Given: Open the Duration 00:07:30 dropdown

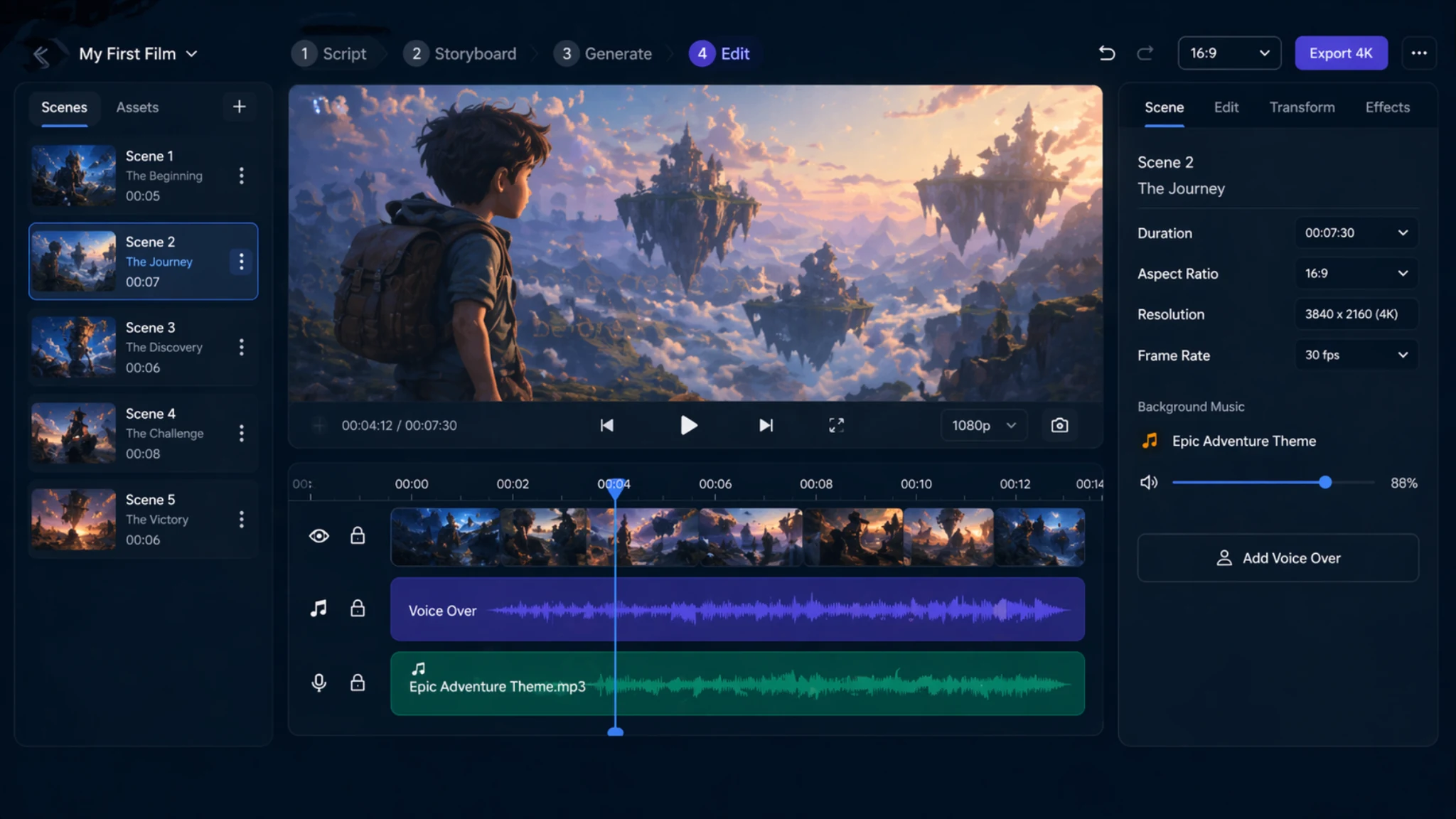Looking at the screenshot, I should 1356,232.
